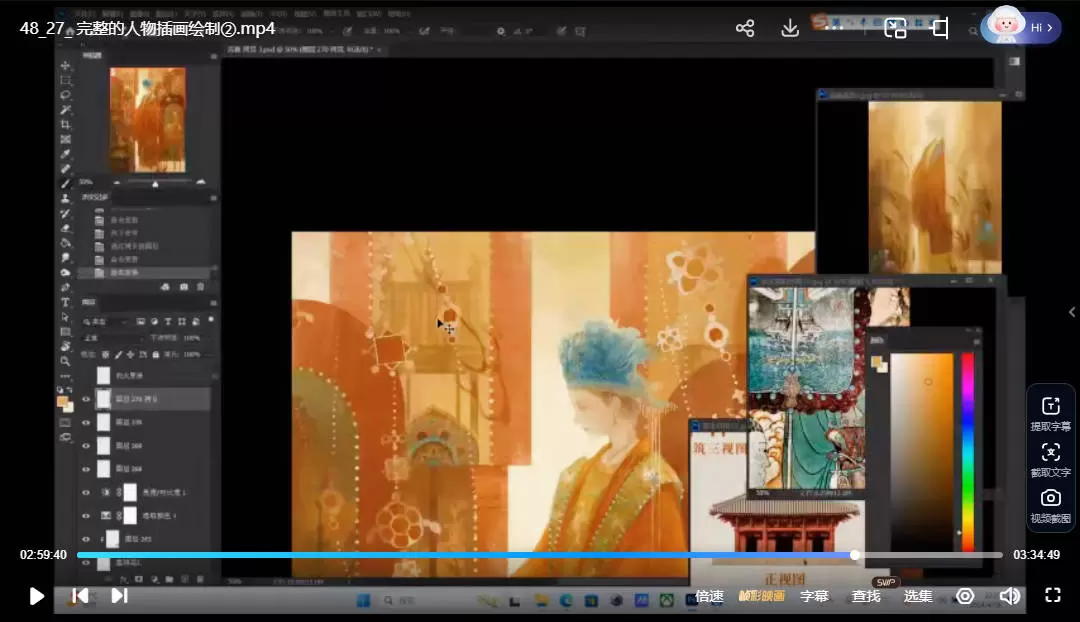
Task: Open picture-in-picture mini player mode
Action: click(895, 28)
